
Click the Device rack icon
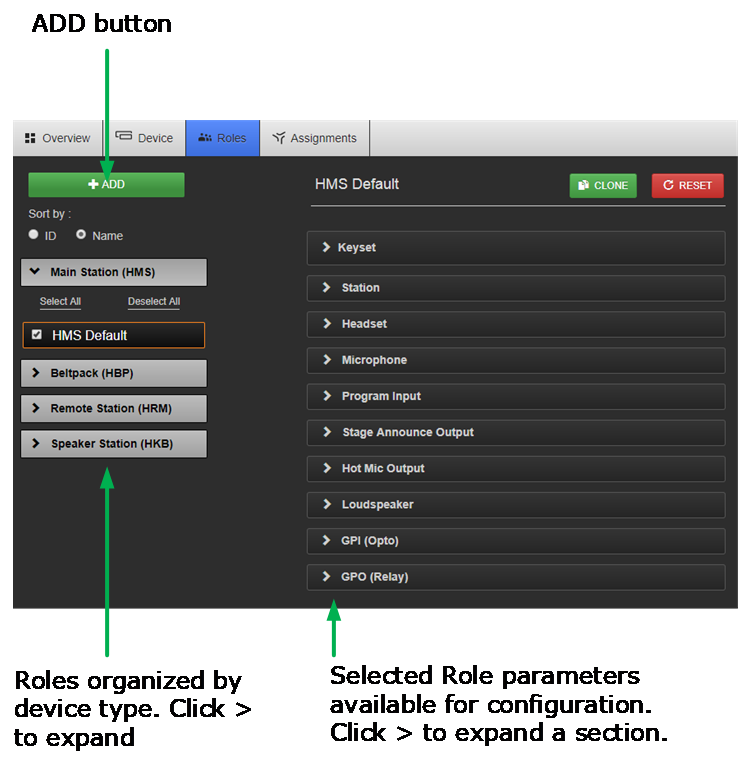tap(124, 135)
